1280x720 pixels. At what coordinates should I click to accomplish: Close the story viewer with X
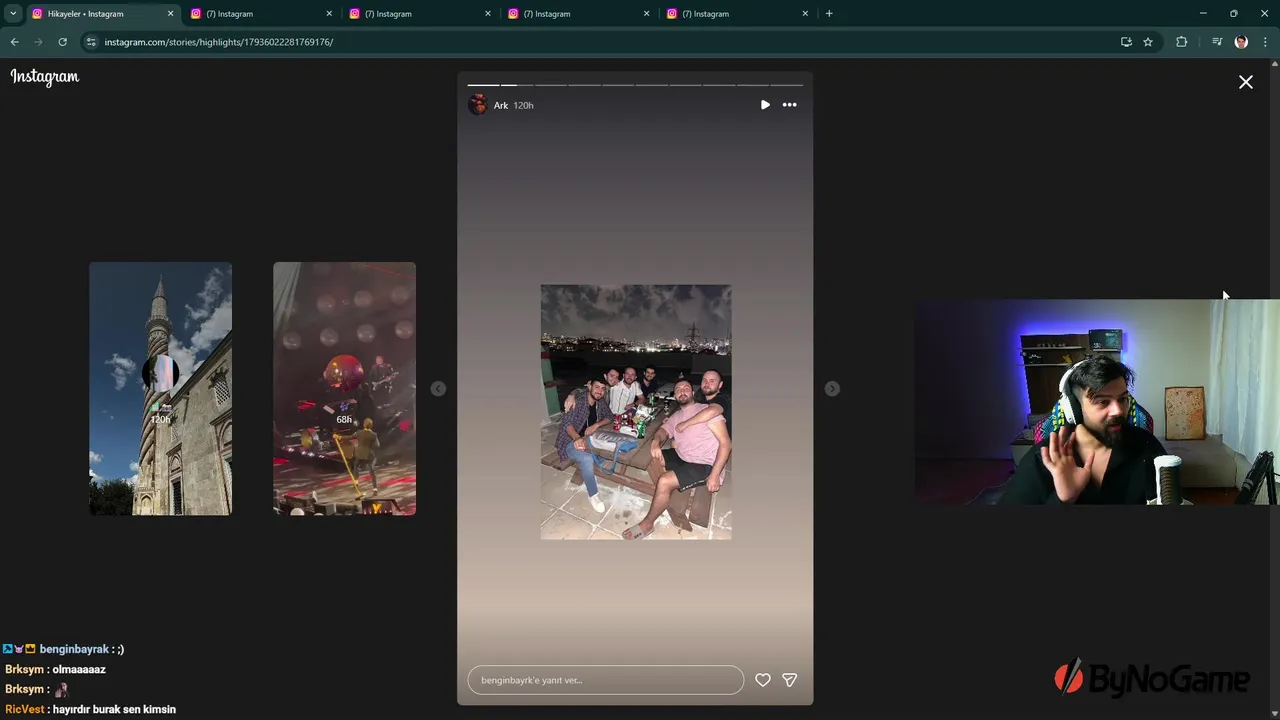(x=1245, y=82)
